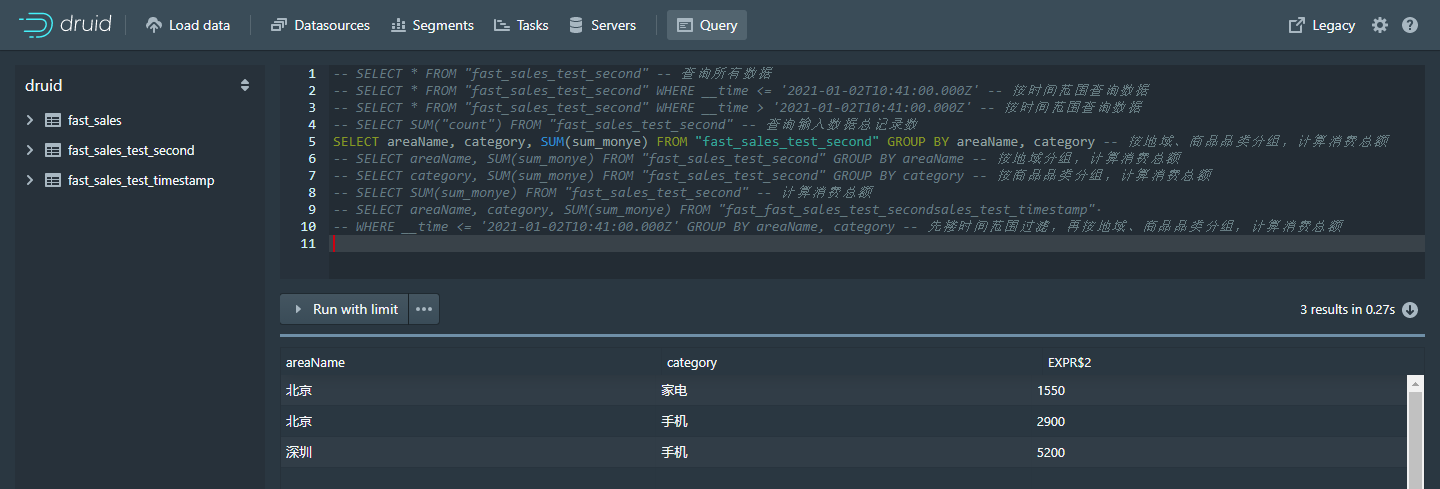Open the Legacy console link
The height and width of the screenshot is (489, 1440).
[x=1322, y=25]
